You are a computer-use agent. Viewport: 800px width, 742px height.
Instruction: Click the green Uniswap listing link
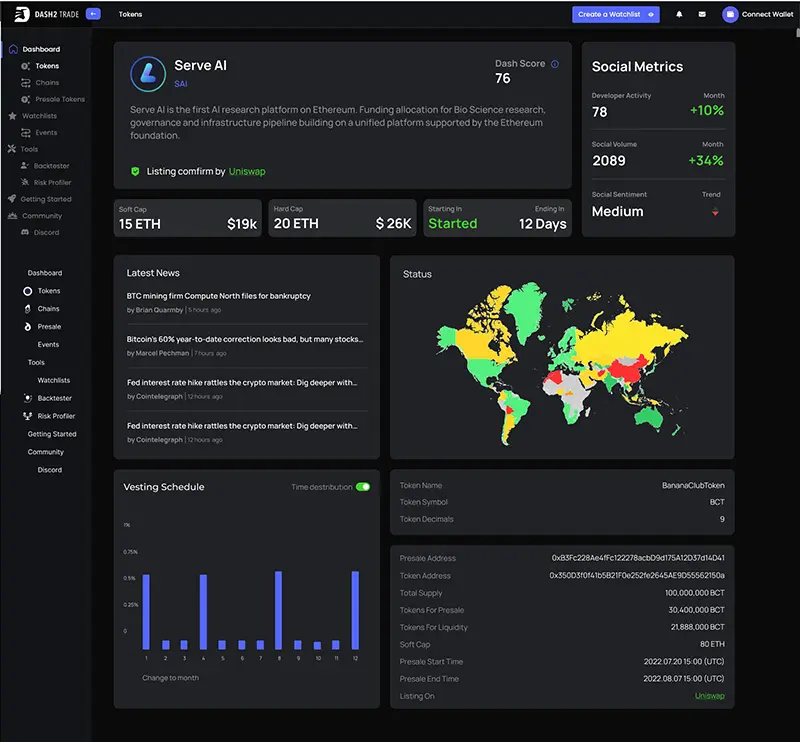(247, 171)
